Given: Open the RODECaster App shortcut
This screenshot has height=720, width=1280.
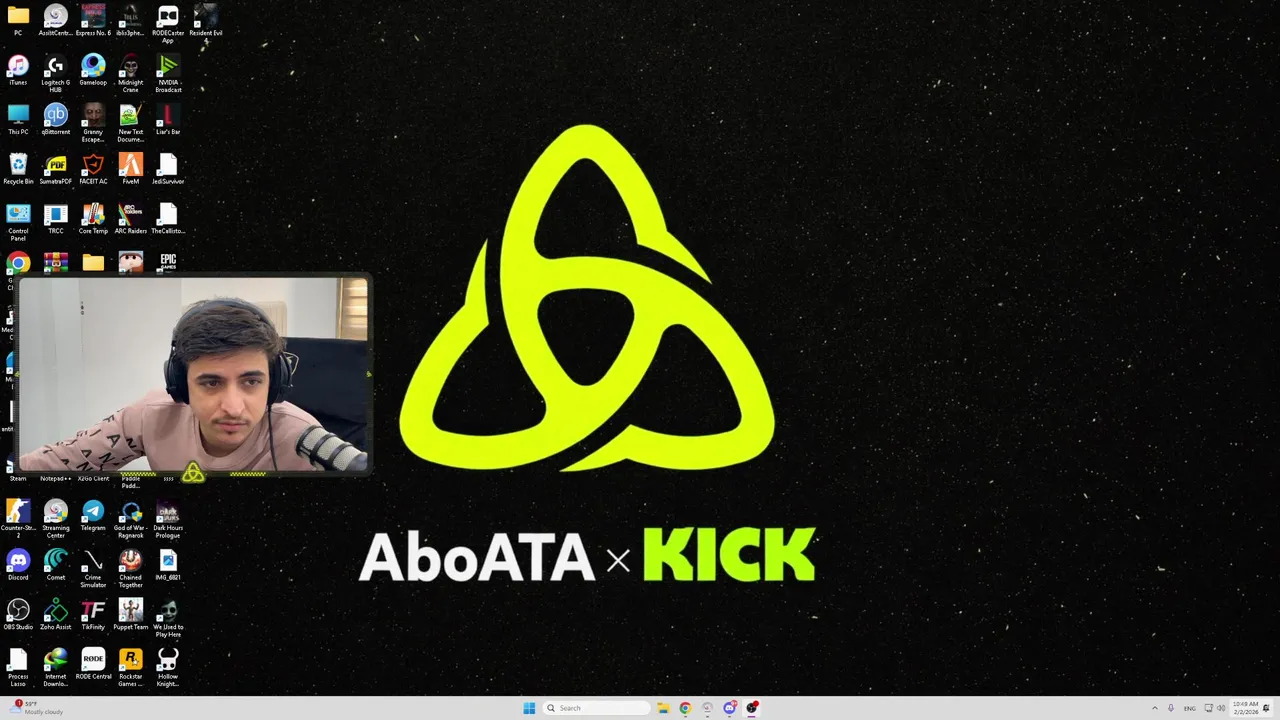Looking at the screenshot, I should tap(168, 24).
